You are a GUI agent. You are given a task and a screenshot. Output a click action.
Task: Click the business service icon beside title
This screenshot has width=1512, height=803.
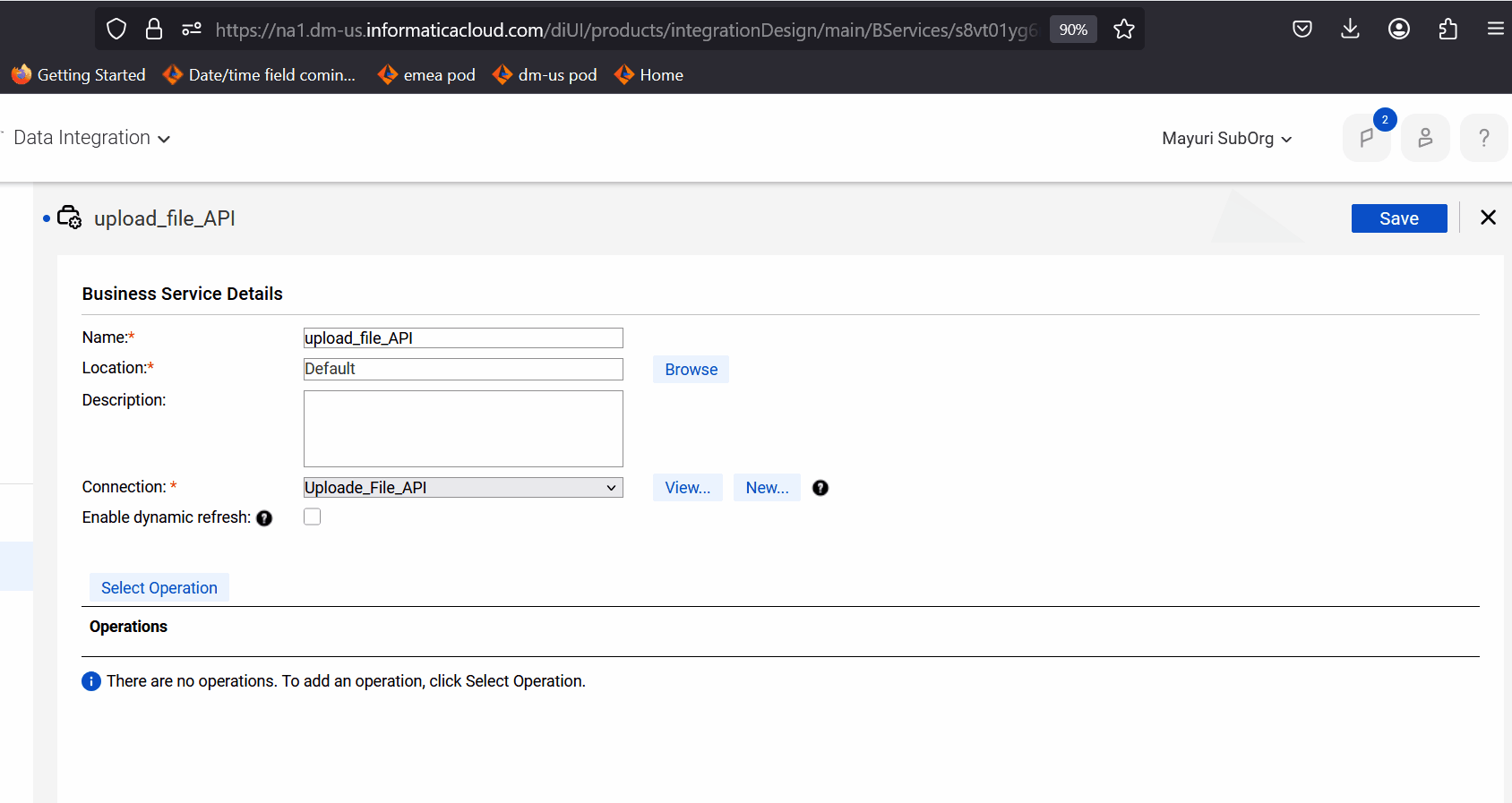click(x=69, y=218)
